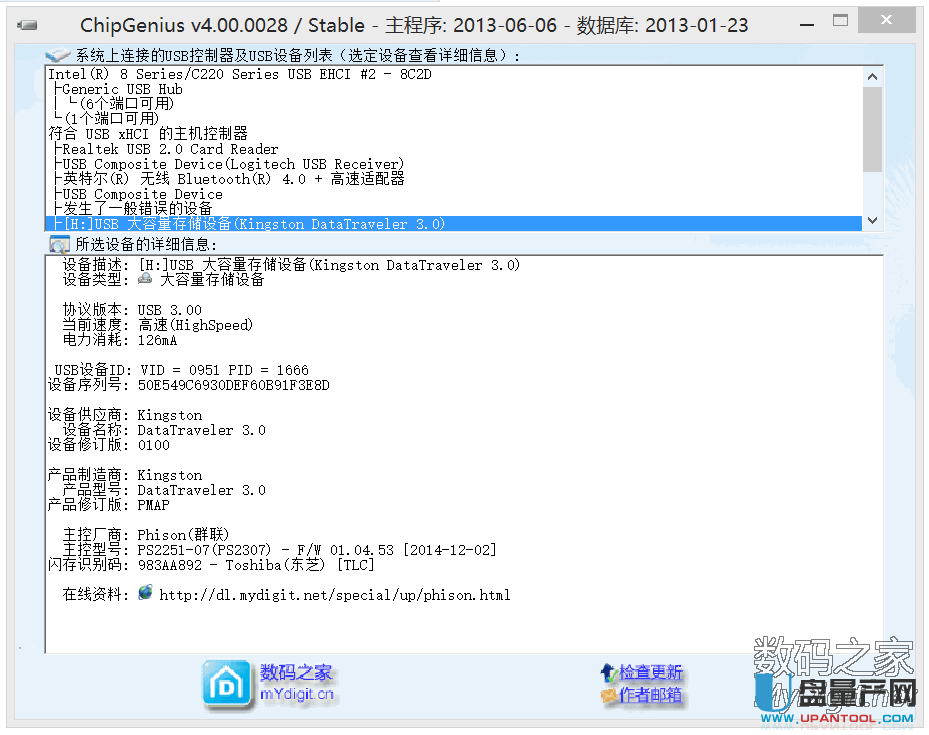Click the mYdigit.cn house logo icon
This screenshot has height=735, width=929.
(227, 684)
